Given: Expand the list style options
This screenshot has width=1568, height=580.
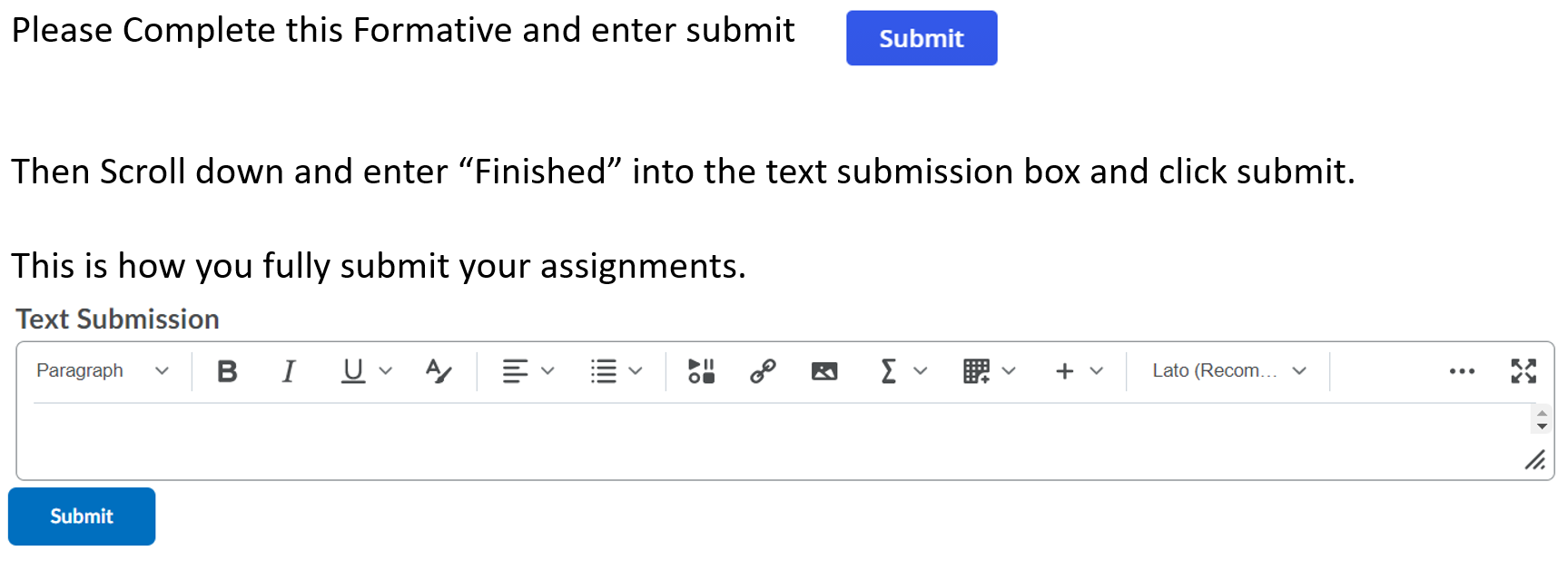Looking at the screenshot, I should 616,371.
